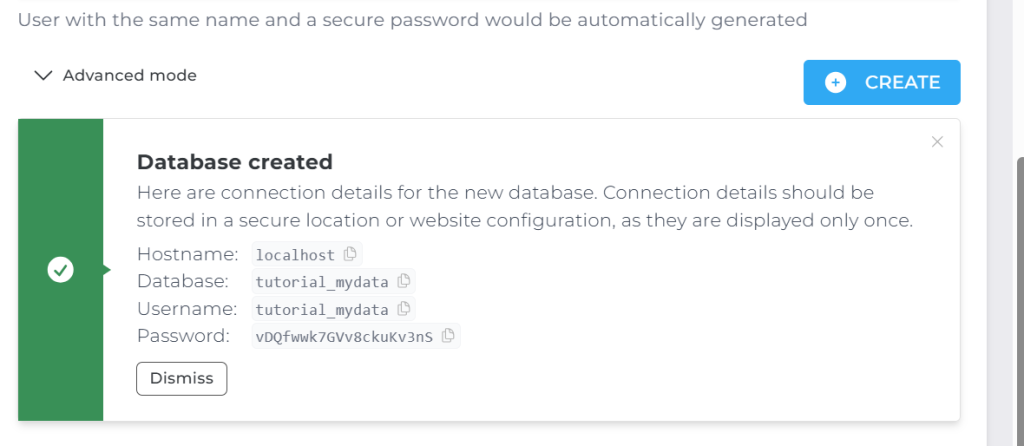Click the auto-generated user hint text
Viewport: 1024px width, 446px height.
coord(412,19)
